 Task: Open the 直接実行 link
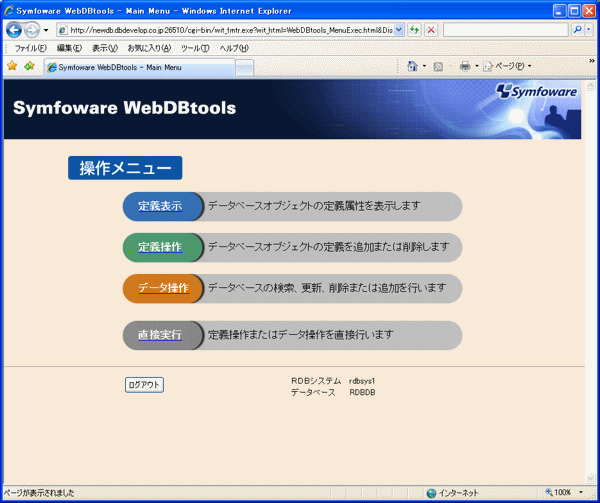coord(160,335)
